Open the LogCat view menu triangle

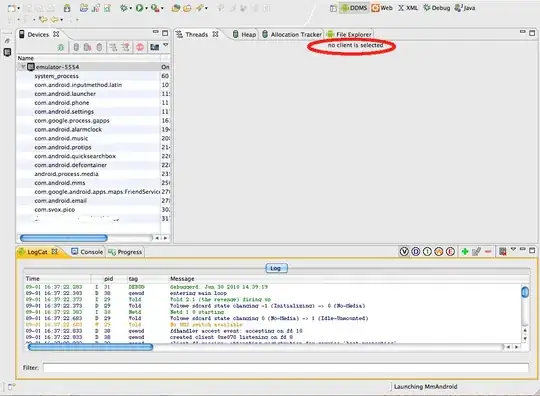[513, 249]
